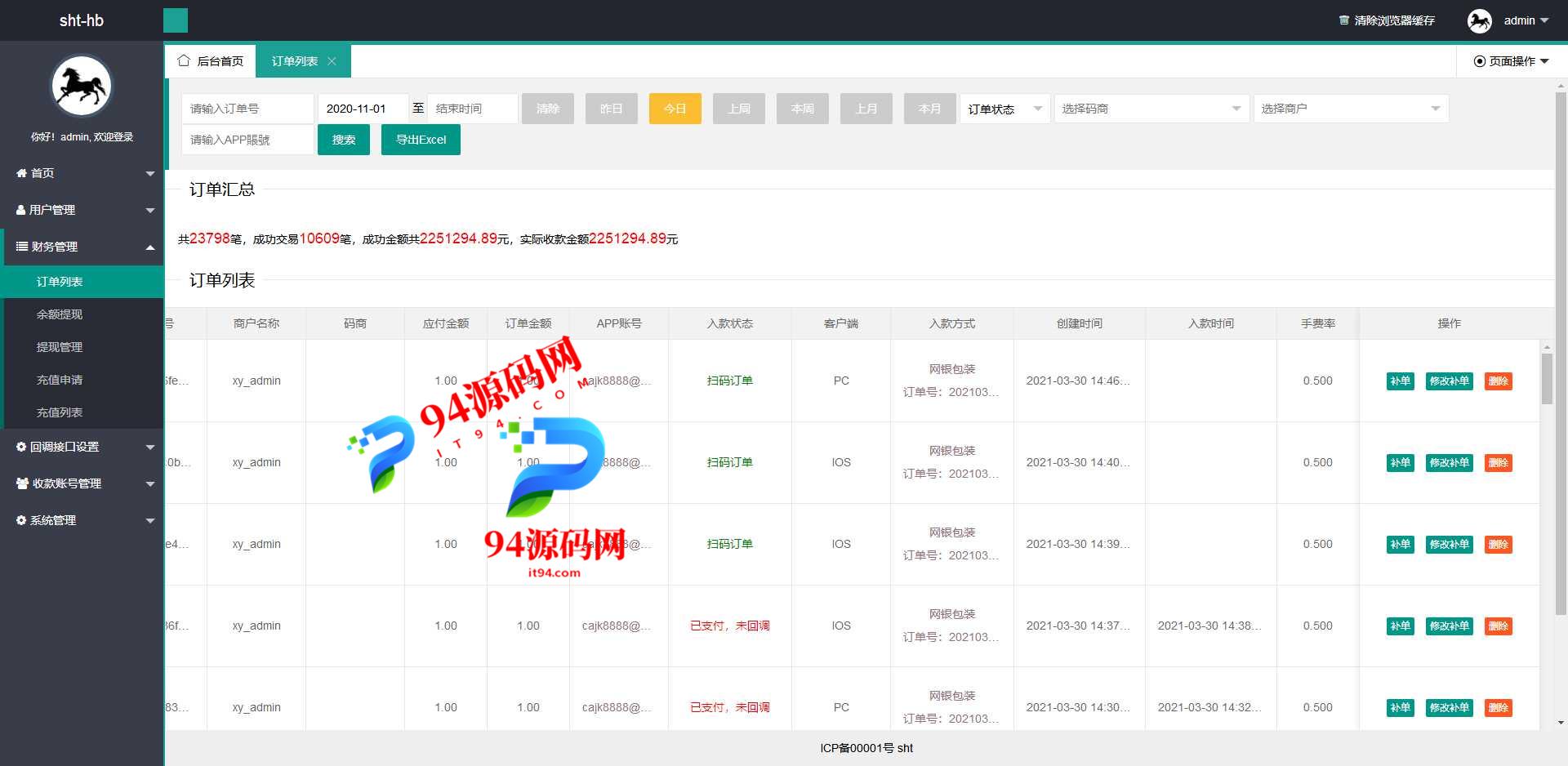Click 删除 on the 14:46 order row
The height and width of the screenshot is (766, 1568).
tap(1499, 381)
